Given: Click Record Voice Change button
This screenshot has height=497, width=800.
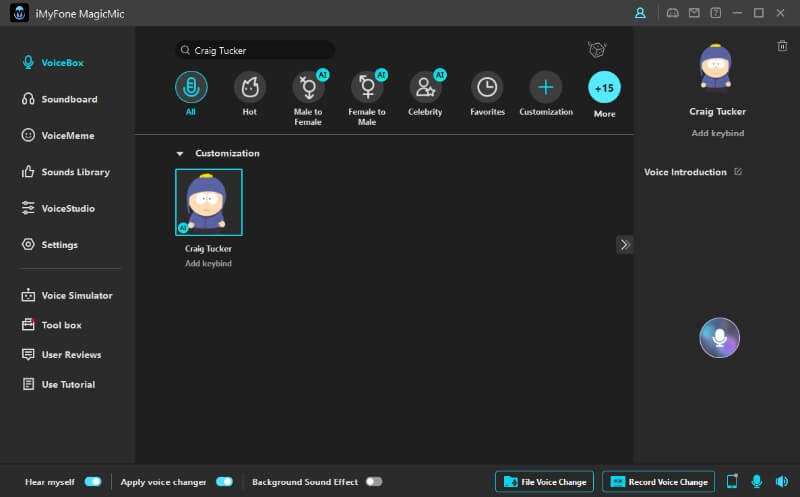Looking at the screenshot, I should [659, 481].
